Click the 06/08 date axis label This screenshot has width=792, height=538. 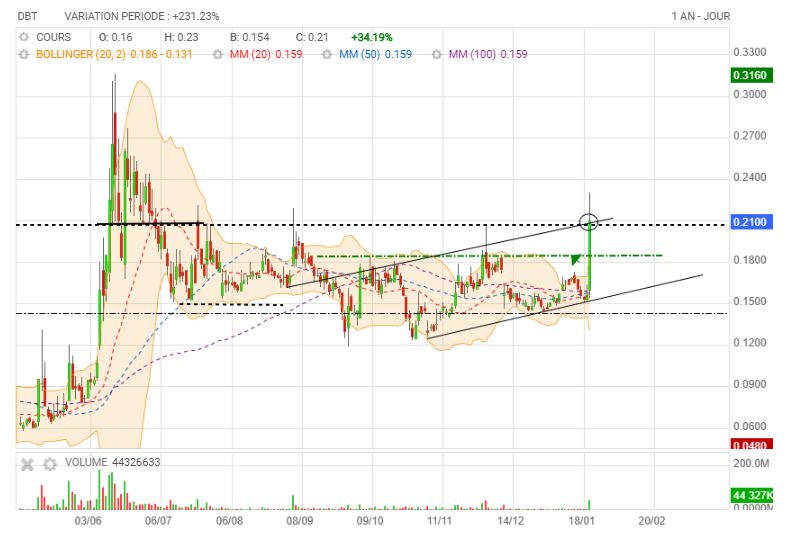pos(229,520)
